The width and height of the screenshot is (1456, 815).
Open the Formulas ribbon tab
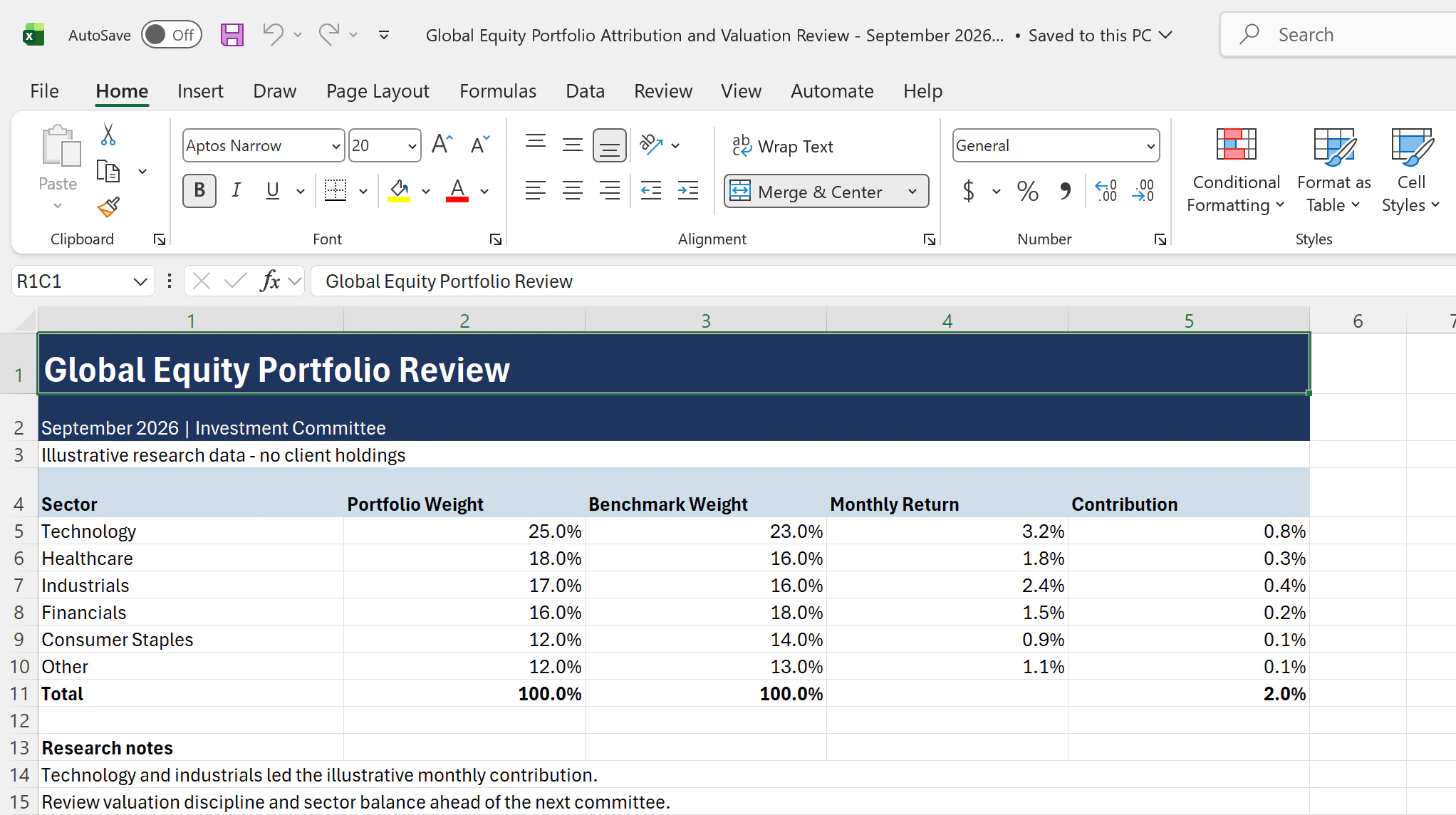click(498, 91)
